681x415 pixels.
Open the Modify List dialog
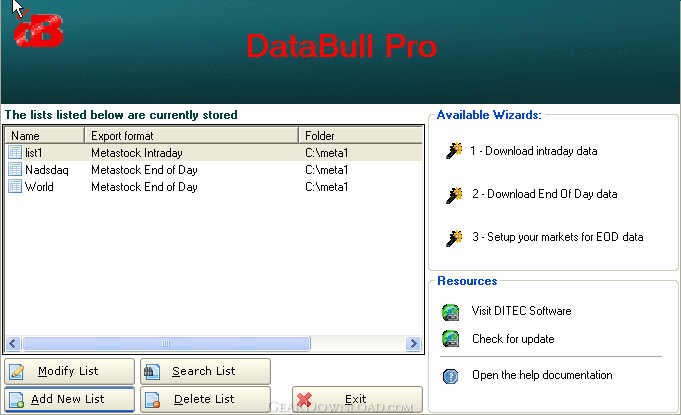[69, 371]
